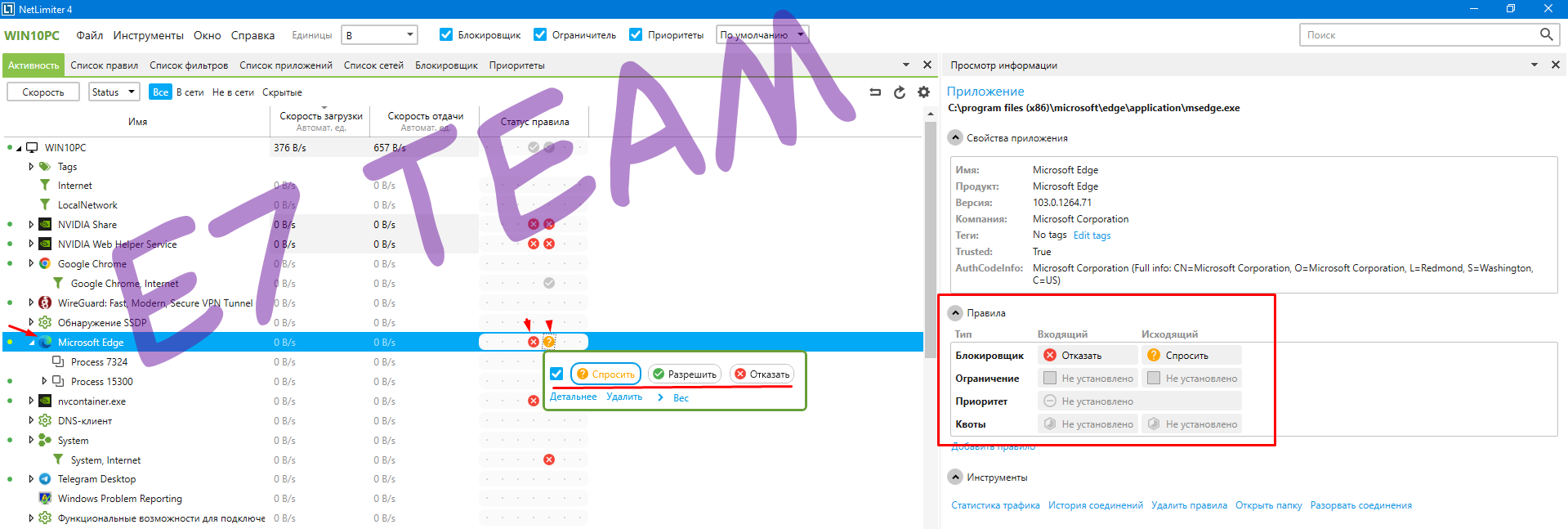Collapse the Свойства приложения section
The width and height of the screenshot is (1568, 529).
954,137
